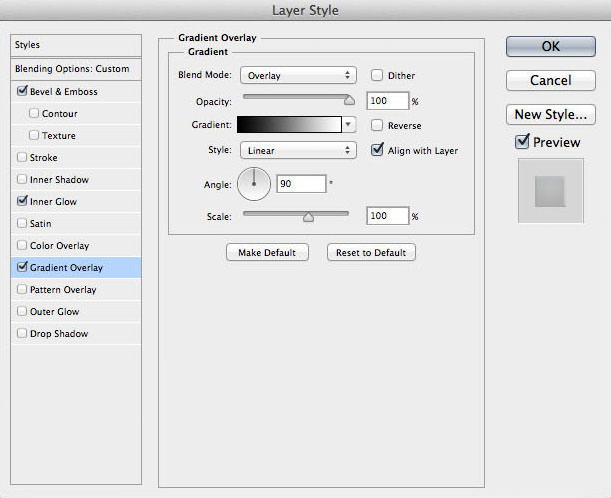Select the Styles list header

point(76,45)
